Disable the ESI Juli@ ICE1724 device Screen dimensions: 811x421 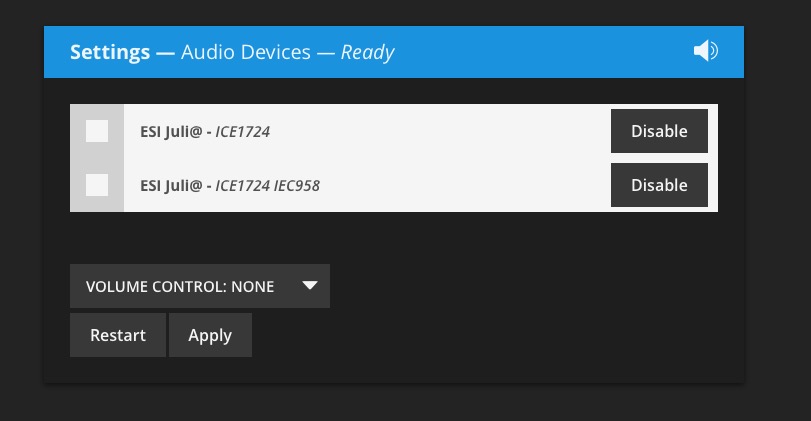click(659, 131)
